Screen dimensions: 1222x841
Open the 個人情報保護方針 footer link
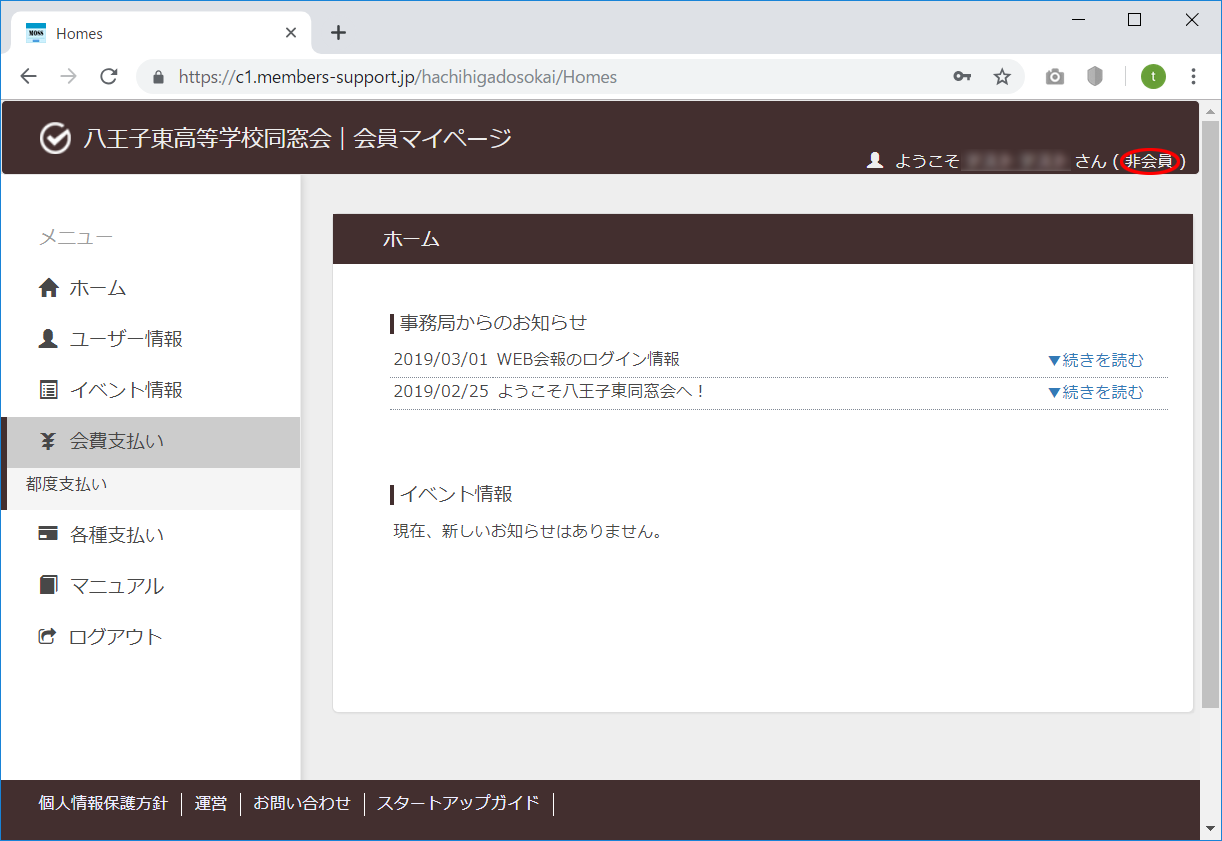tap(103, 803)
